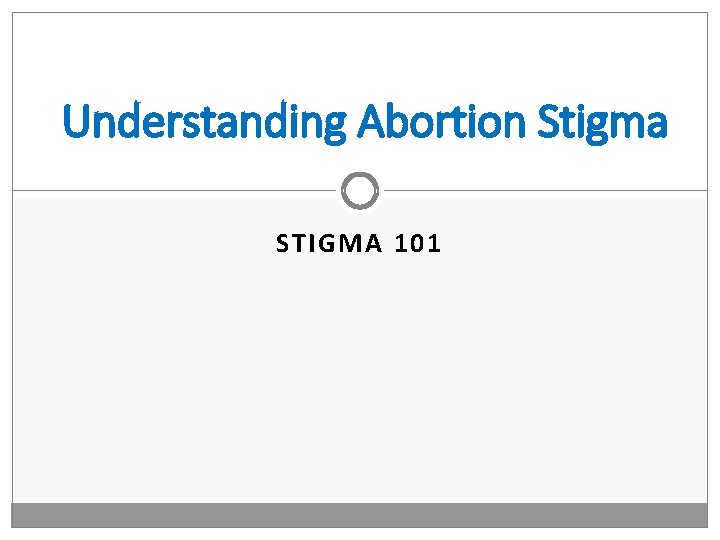Select the word "Stigma" in blue title
The height and width of the screenshot is (540, 720).
[602, 123]
